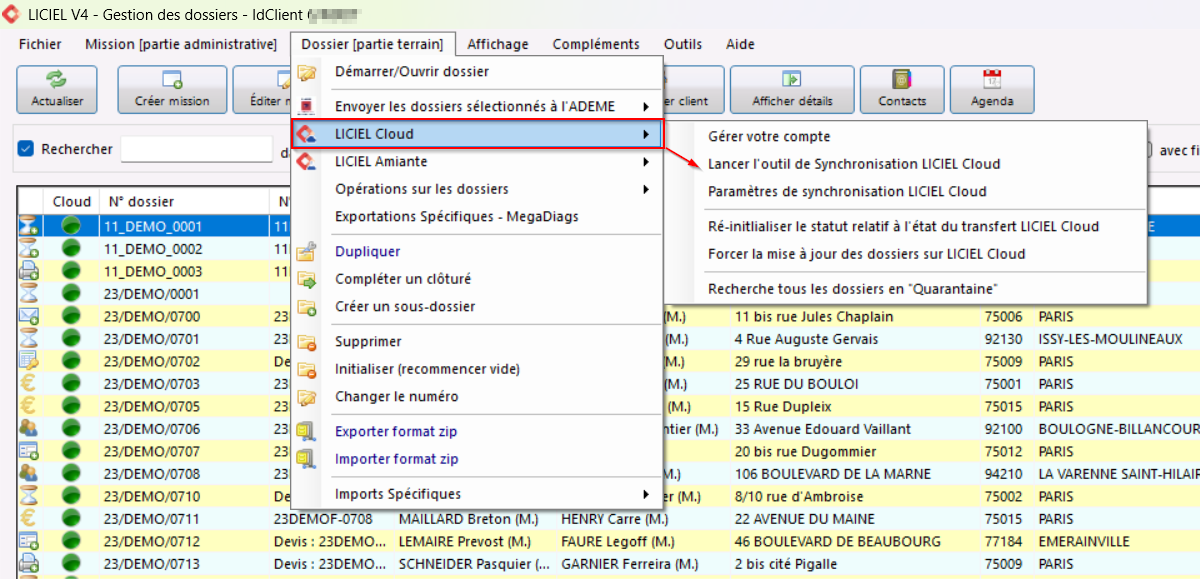Click the card status icon of row 23/DEMO/0707
Image resolution: width=1200 pixels, height=579 pixels.
click(x=29, y=452)
